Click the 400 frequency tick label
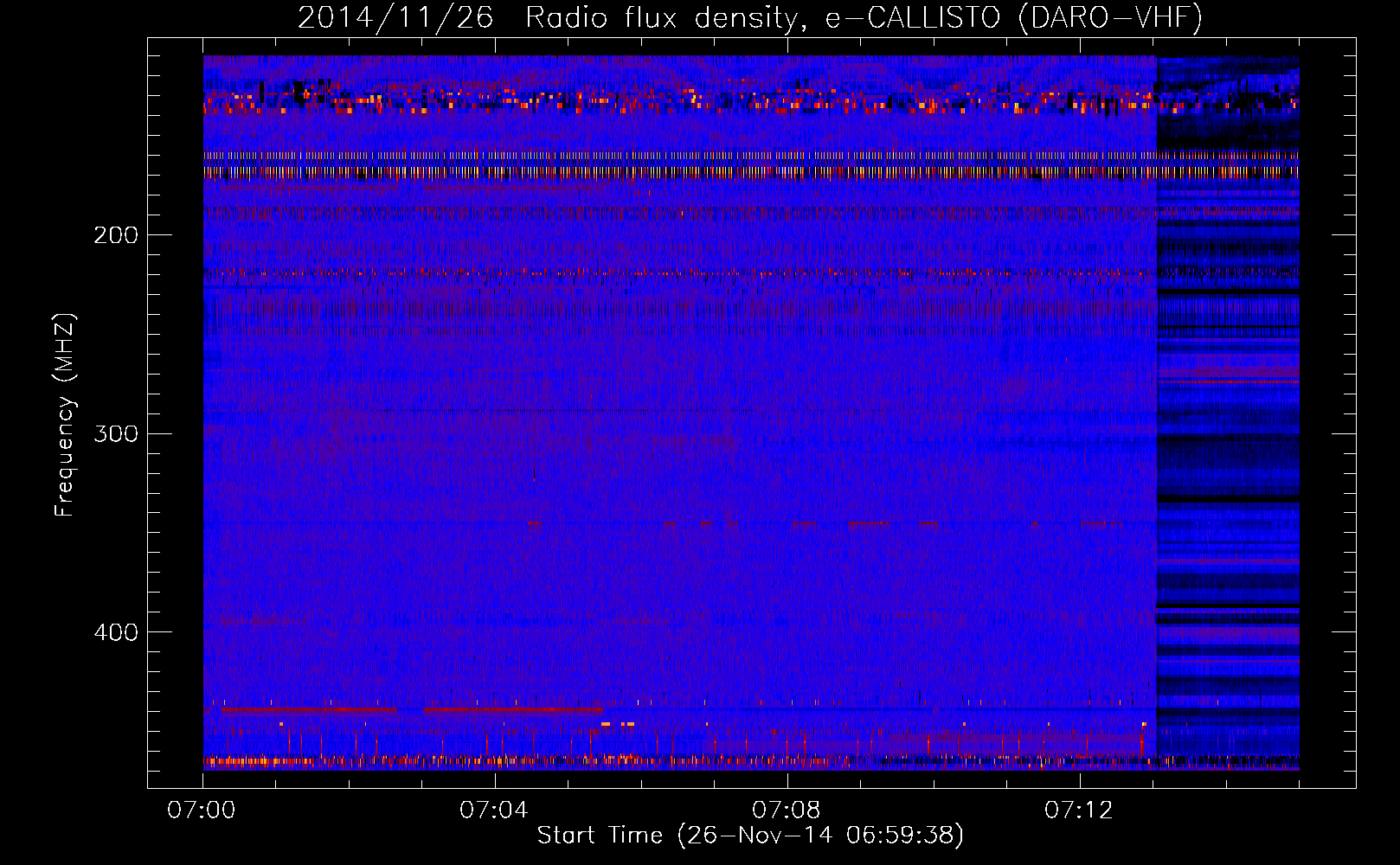This screenshot has height=865, width=1400. coord(116,632)
